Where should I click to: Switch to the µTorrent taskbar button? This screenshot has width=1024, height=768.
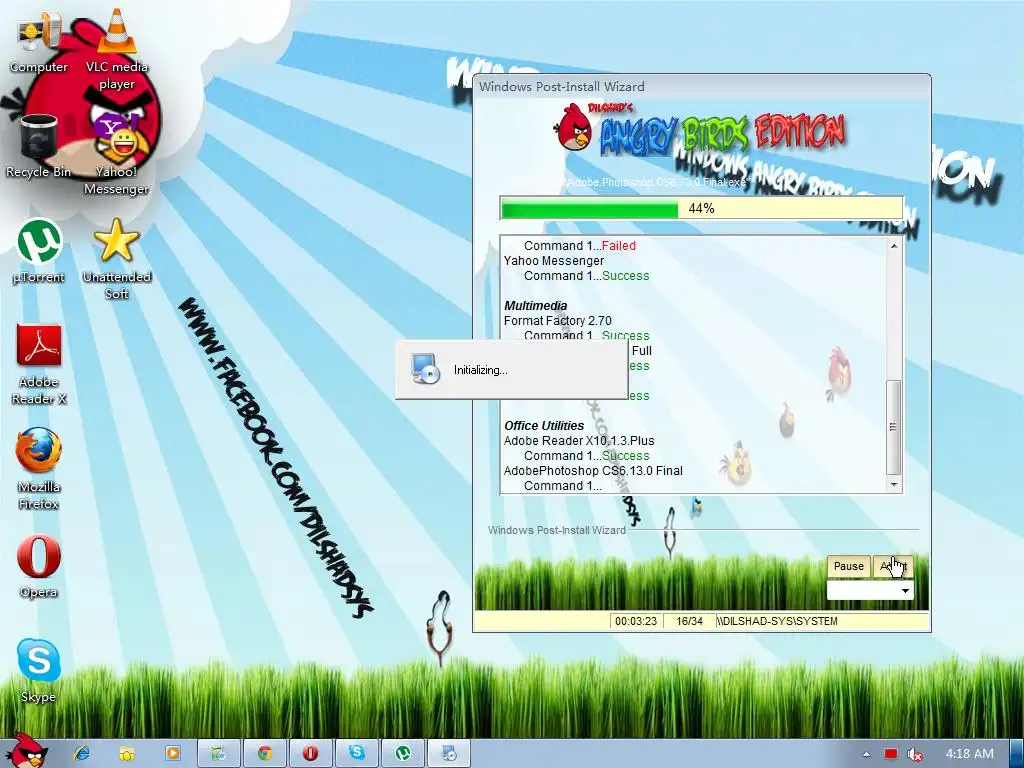[x=402, y=753]
